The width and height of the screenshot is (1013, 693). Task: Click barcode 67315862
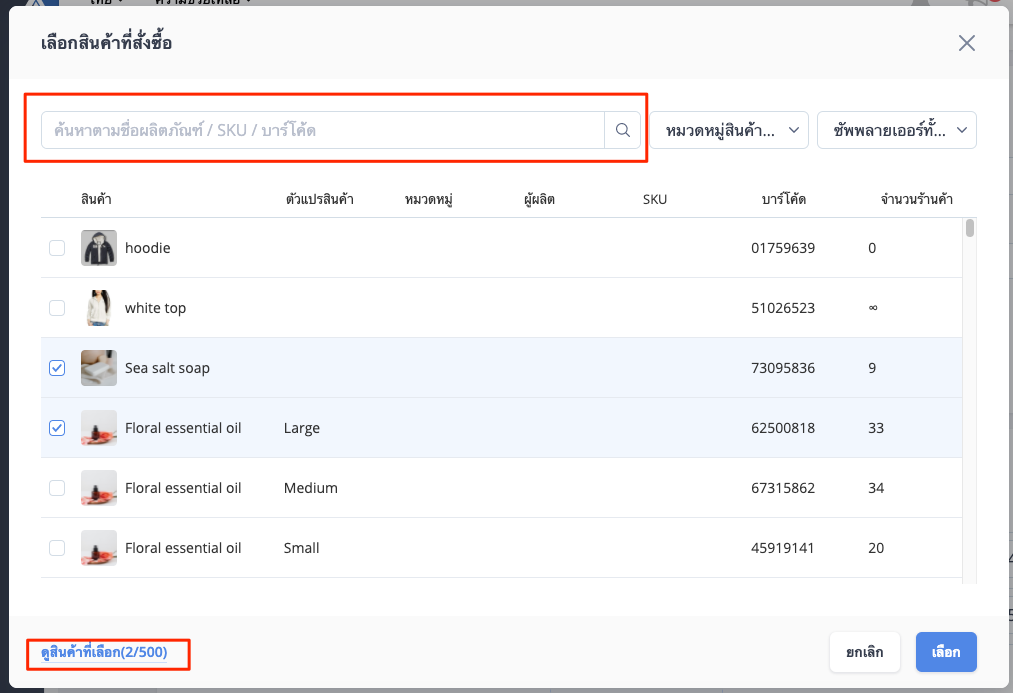pos(783,488)
